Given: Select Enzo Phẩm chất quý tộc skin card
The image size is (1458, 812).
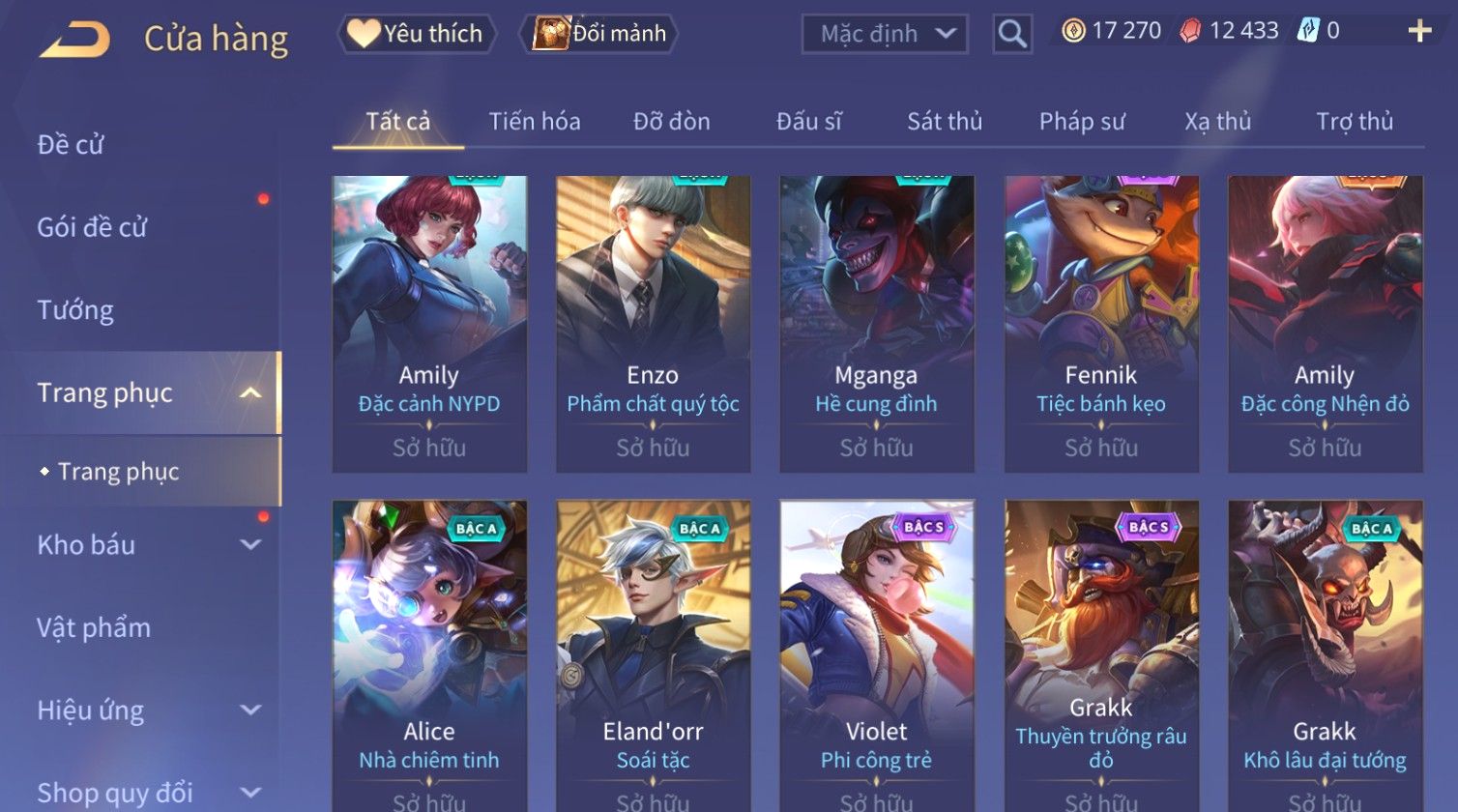Looking at the screenshot, I should pyautogui.click(x=653, y=324).
